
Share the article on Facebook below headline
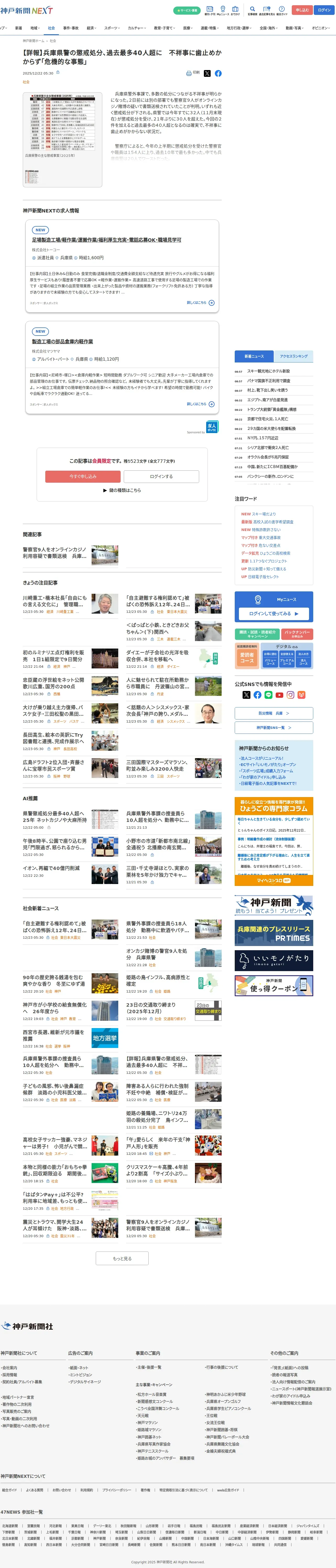(x=218, y=73)
